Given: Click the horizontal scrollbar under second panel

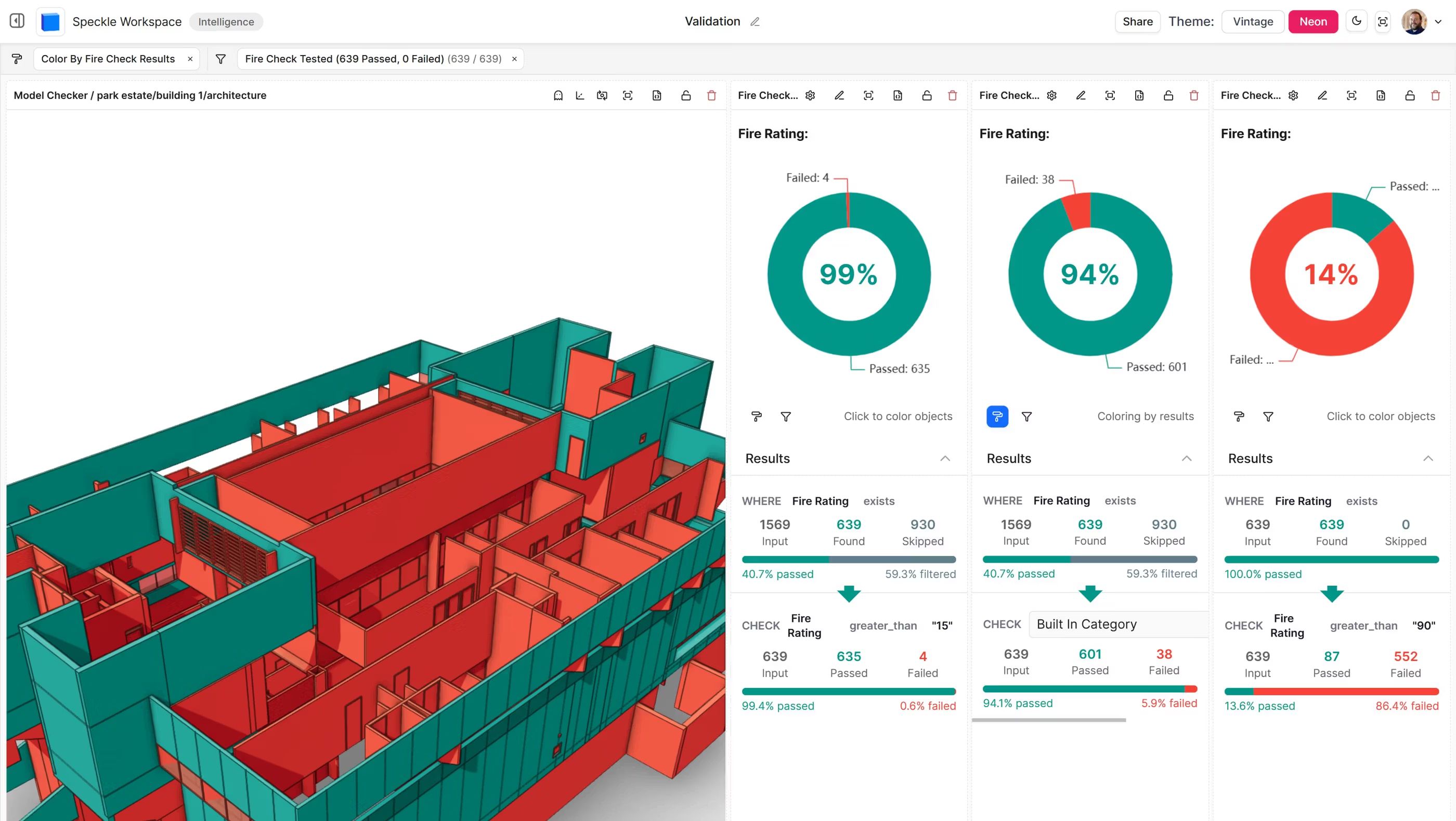Looking at the screenshot, I should 1048,720.
